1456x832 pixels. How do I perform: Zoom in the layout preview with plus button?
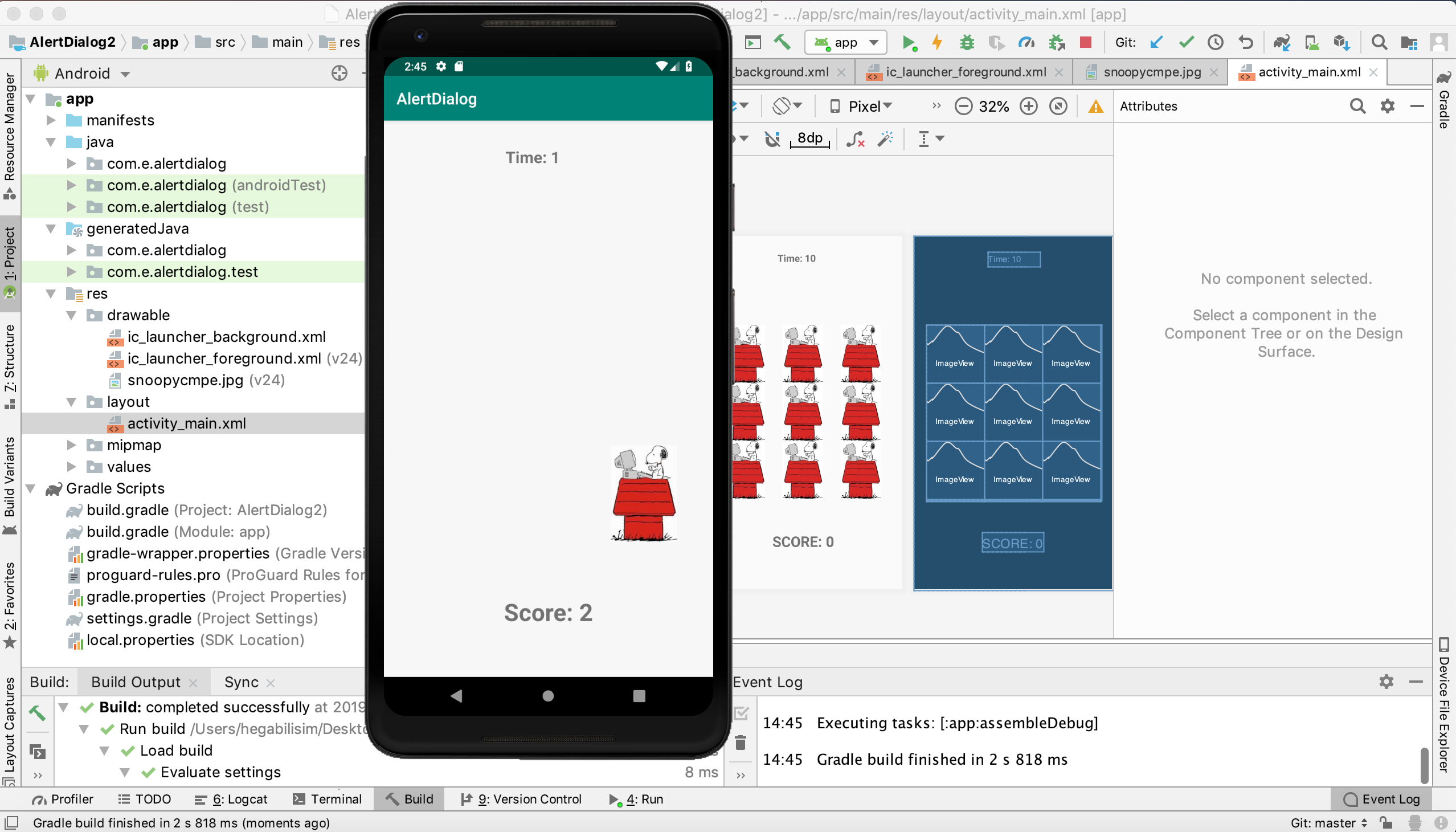[1028, 107]
